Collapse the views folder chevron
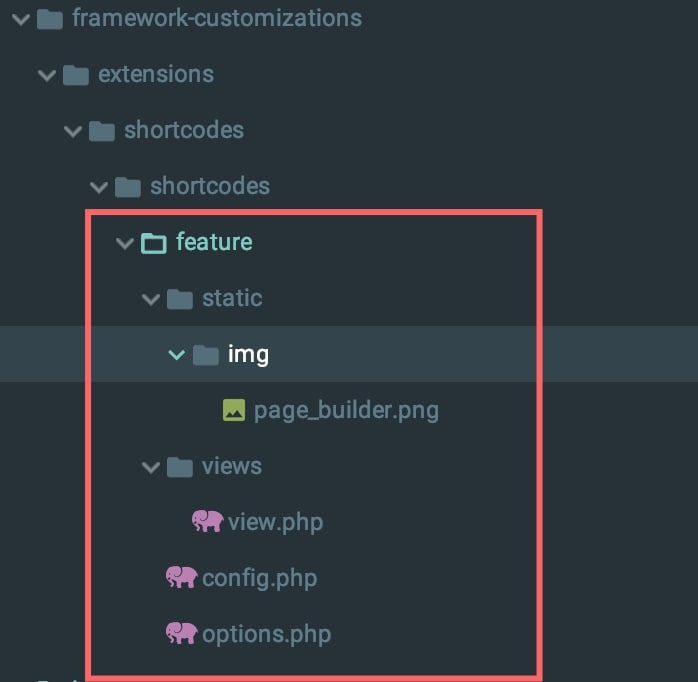698x682 pixels. pyautogui.click(x=151, y=467)
